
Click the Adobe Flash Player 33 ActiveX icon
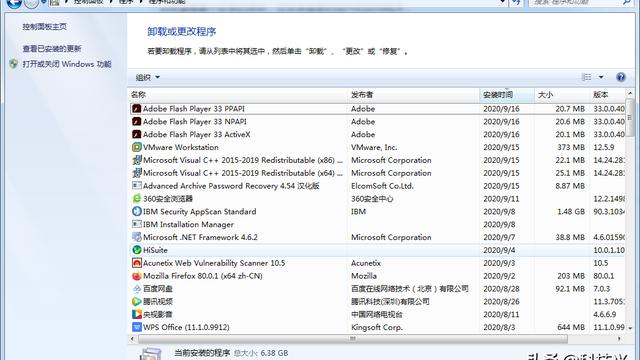click(x=136, y=134)
